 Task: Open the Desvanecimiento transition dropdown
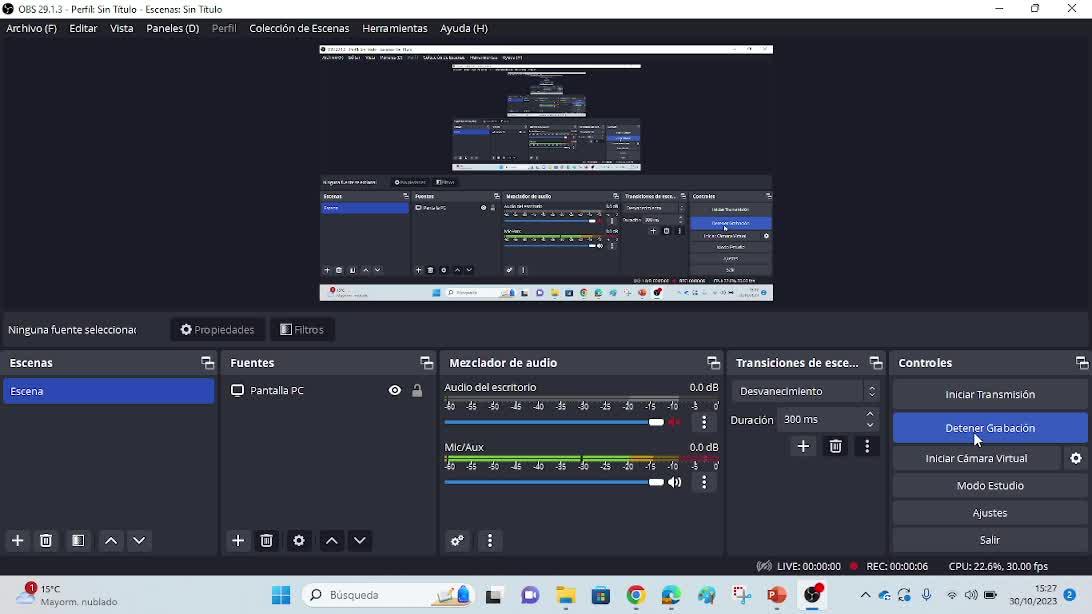point(805,391)
